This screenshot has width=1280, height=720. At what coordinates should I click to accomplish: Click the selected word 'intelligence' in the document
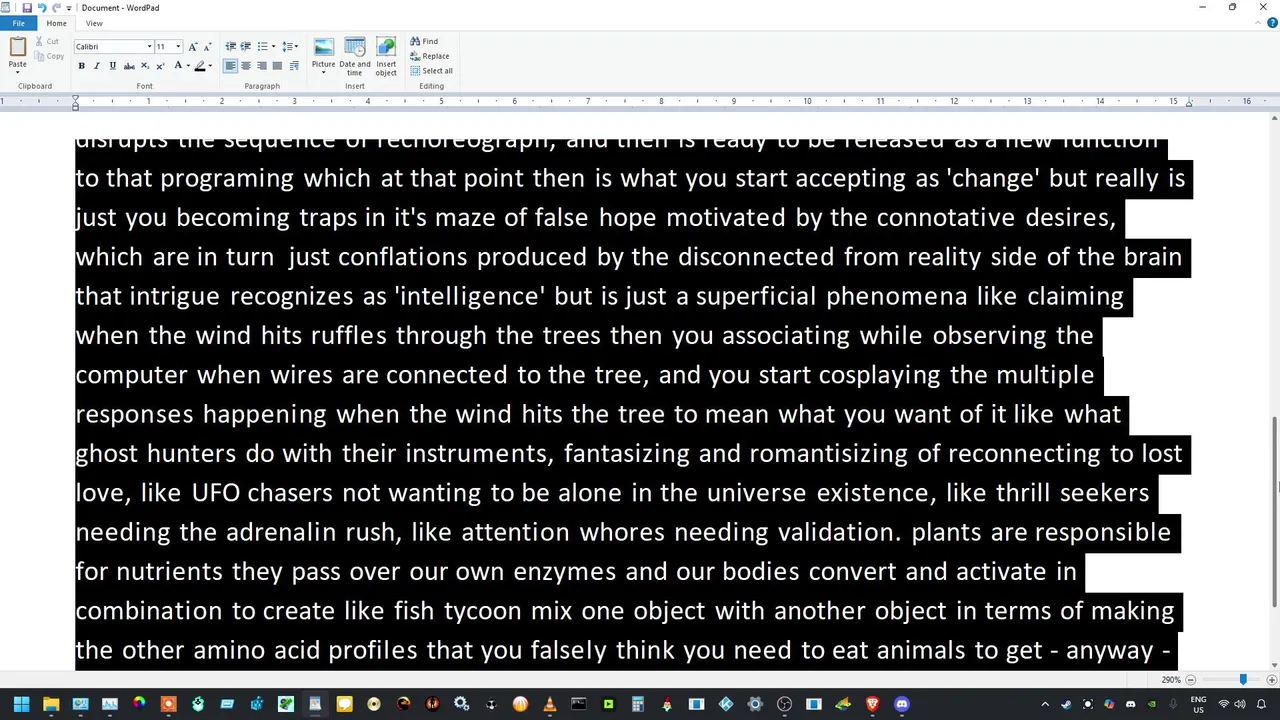click(470, 296)
